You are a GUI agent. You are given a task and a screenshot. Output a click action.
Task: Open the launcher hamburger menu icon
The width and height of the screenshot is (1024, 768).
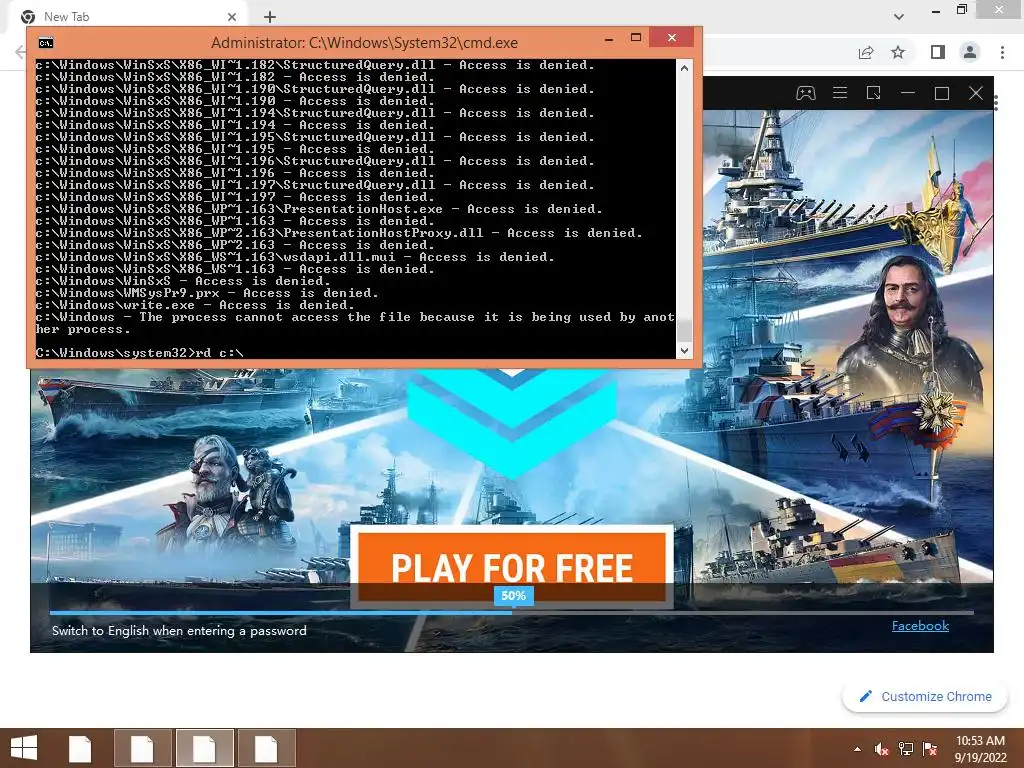pyautogui.click(x=840, y=93)
